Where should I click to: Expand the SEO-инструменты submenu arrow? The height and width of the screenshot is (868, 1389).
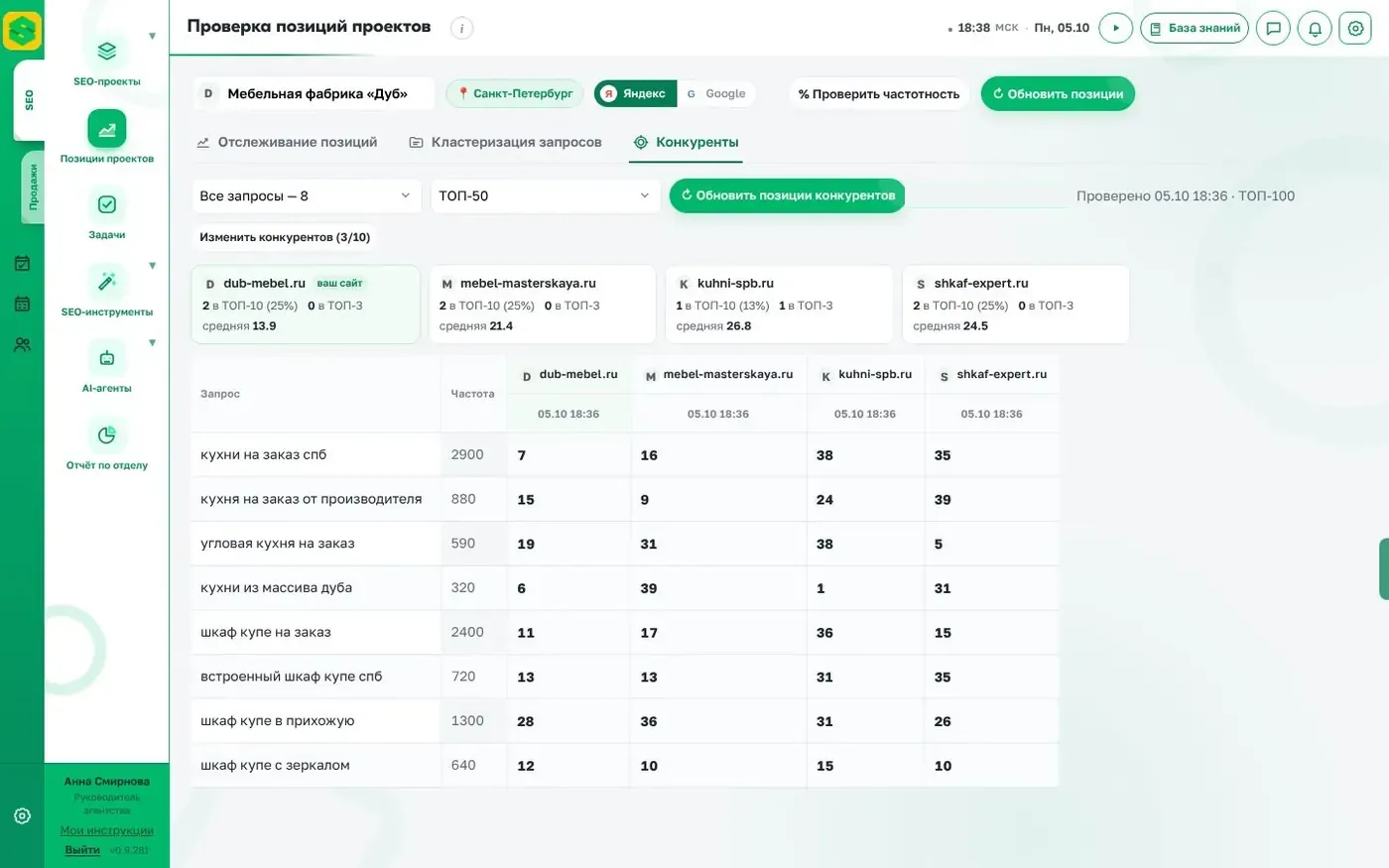pos(152,266)
